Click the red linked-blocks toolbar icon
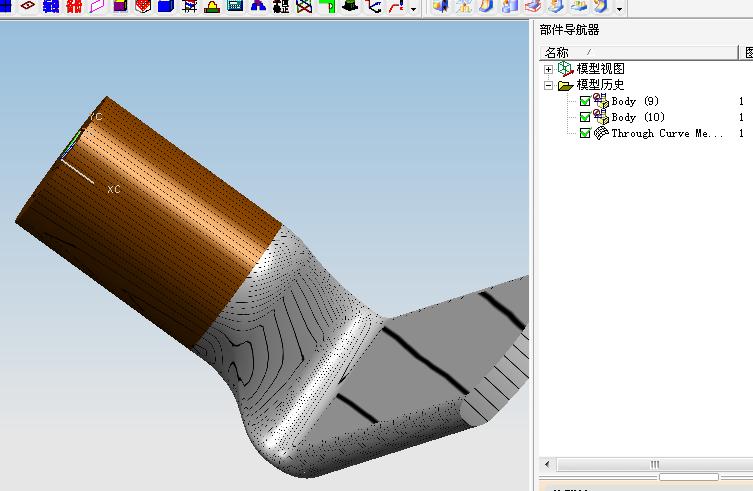 [x=74, y=6]
